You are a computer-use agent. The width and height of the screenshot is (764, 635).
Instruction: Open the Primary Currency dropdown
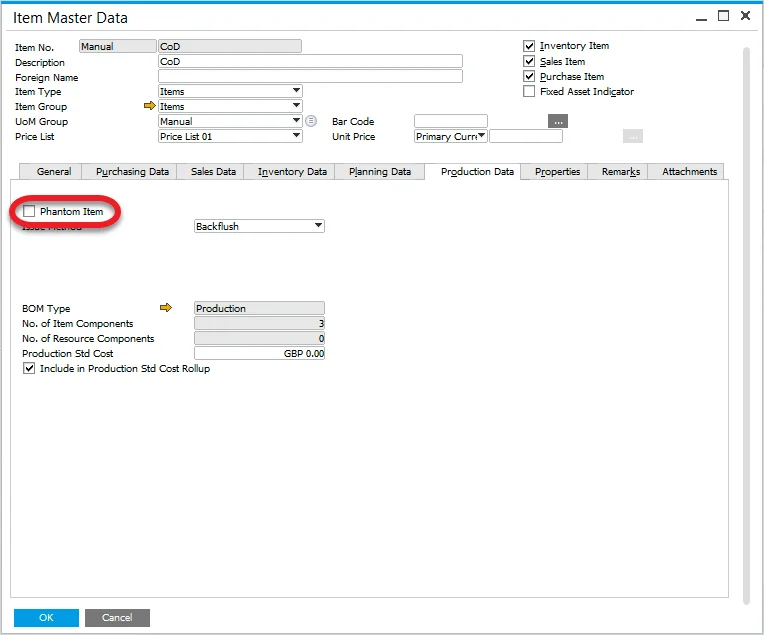[x=482, y=136]
